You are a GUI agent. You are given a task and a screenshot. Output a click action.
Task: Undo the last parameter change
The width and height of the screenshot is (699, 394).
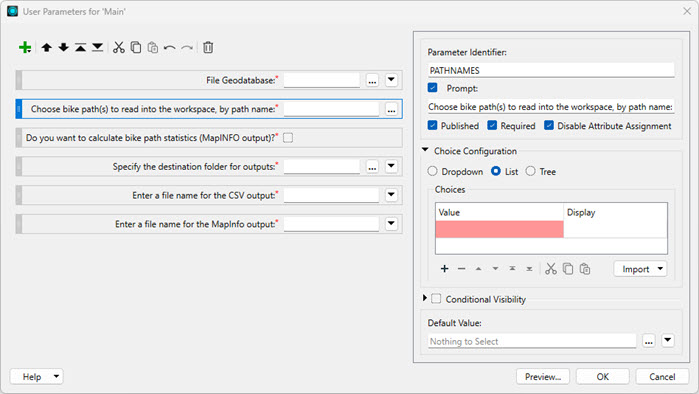(169, 47)
